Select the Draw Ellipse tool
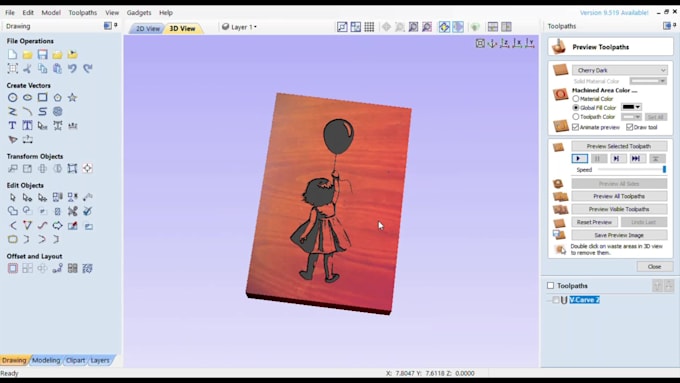 (x=27, y=98)
